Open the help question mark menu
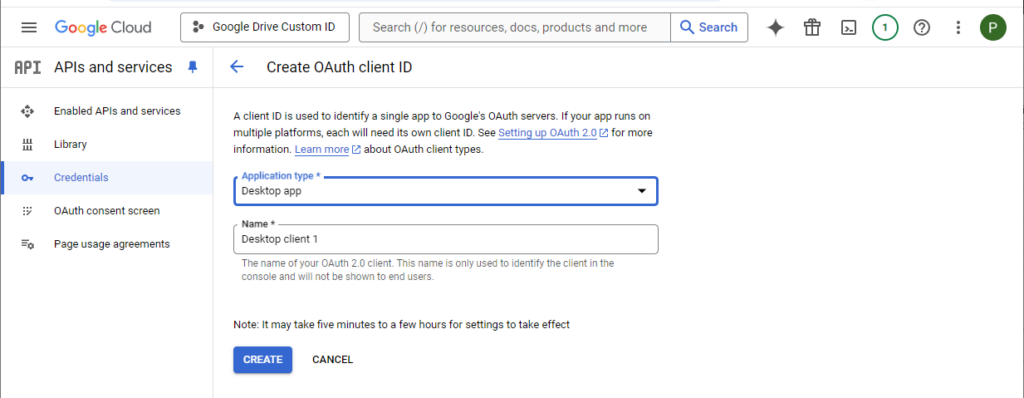This screenshot has width=1024, height=398. pyautogui.click(x=921, y=27)
